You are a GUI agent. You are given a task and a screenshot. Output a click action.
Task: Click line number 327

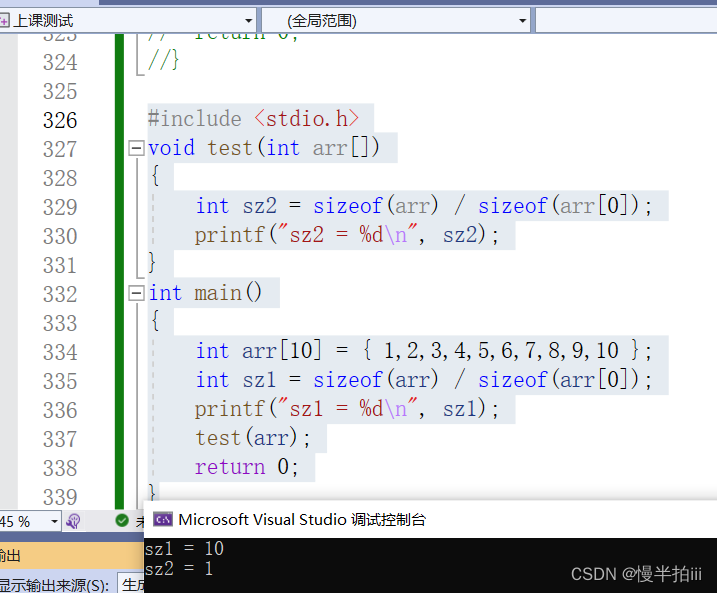tap(60, 150)
